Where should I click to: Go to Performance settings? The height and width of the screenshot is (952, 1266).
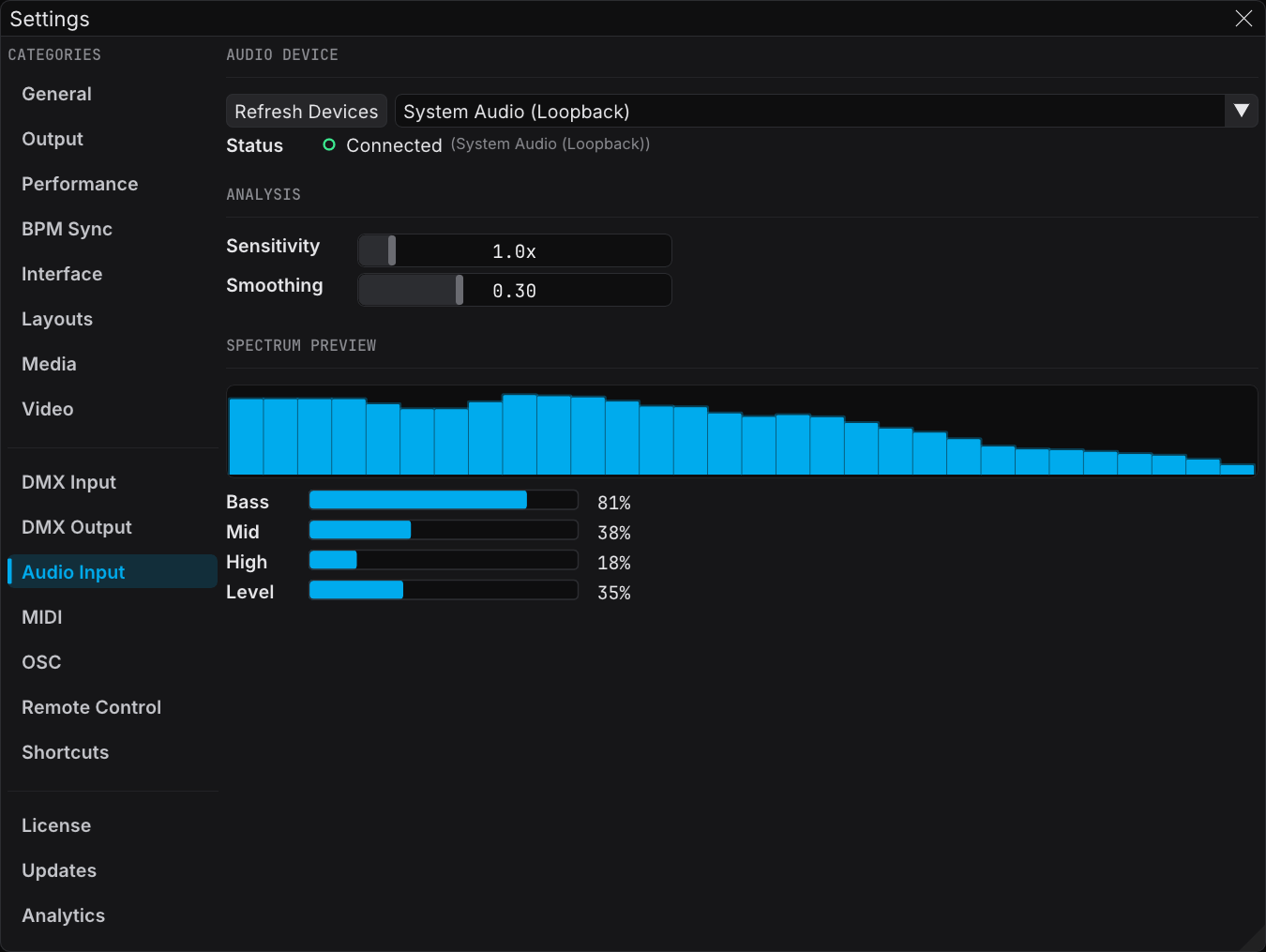pos(113,184)
